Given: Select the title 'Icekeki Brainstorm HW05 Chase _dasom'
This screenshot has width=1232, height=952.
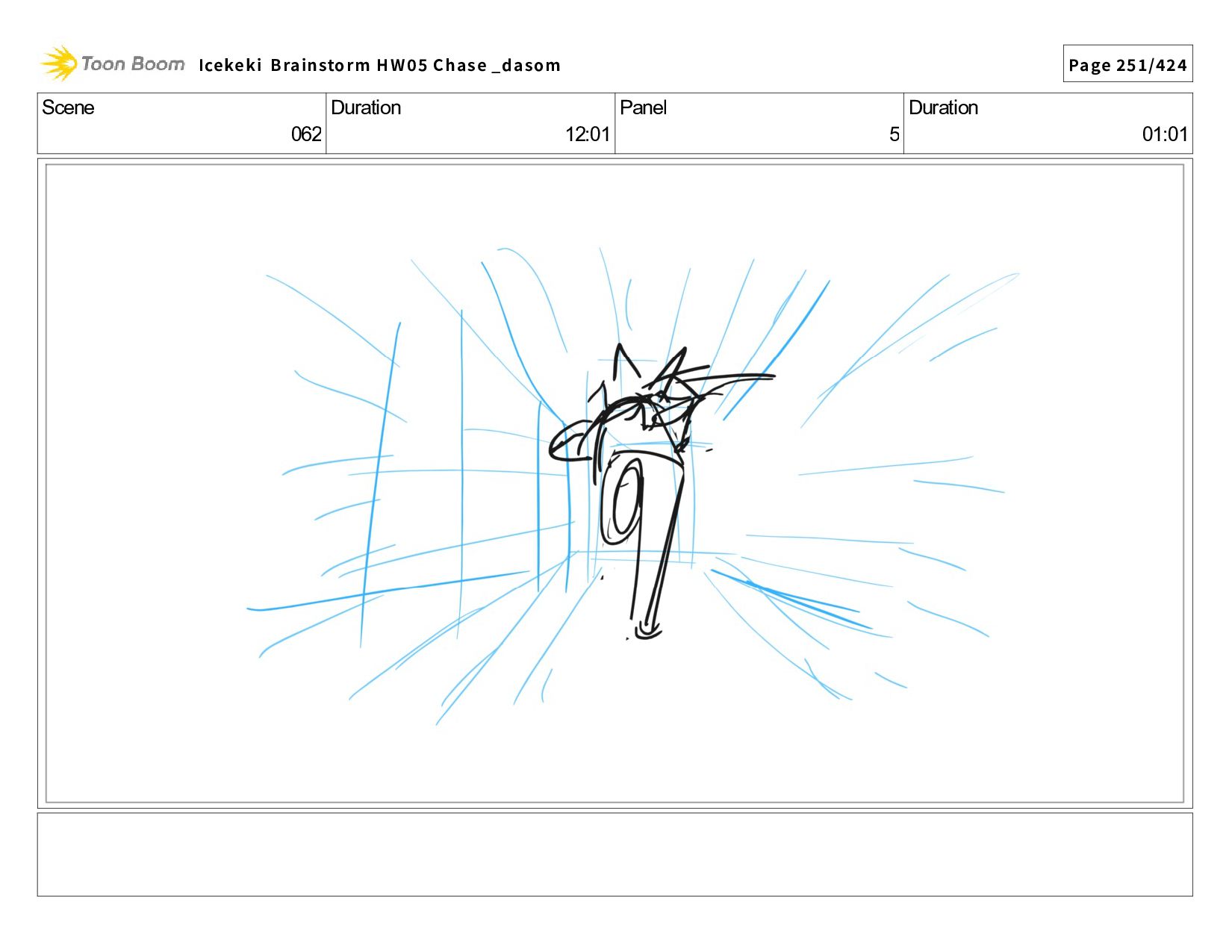Looking at the screenshot, I should click(x=379, y=66).
